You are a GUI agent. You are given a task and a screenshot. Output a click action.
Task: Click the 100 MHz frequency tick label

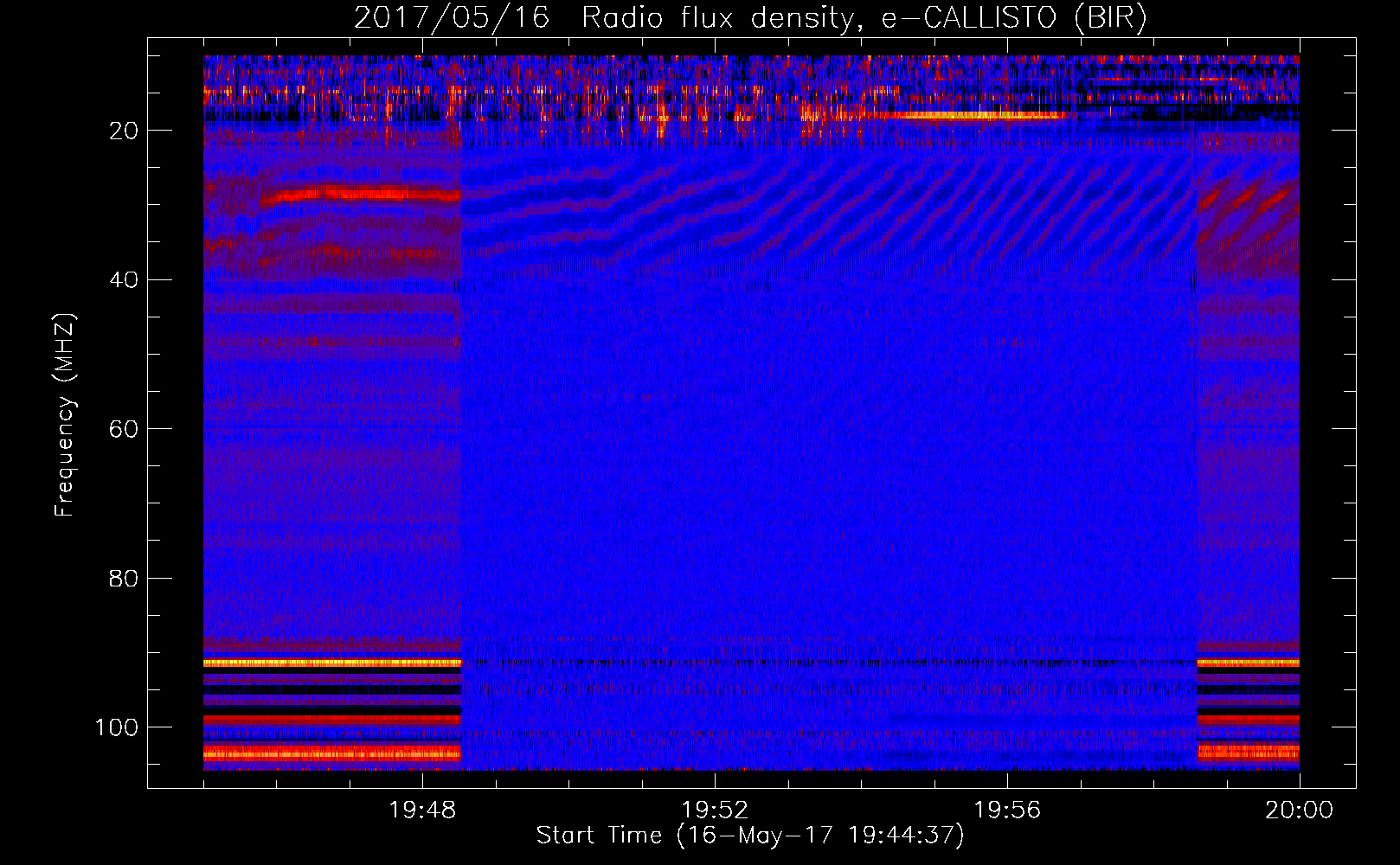tap(117, 727)
